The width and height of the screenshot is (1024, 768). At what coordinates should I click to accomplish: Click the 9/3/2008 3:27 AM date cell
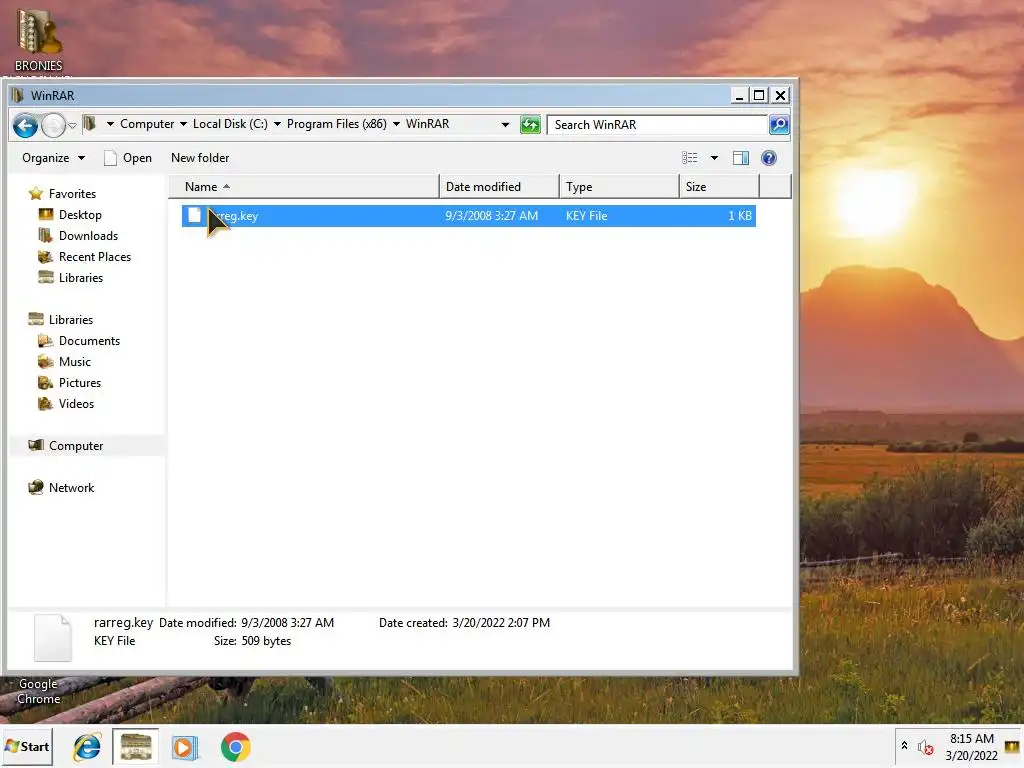[492, 216]
